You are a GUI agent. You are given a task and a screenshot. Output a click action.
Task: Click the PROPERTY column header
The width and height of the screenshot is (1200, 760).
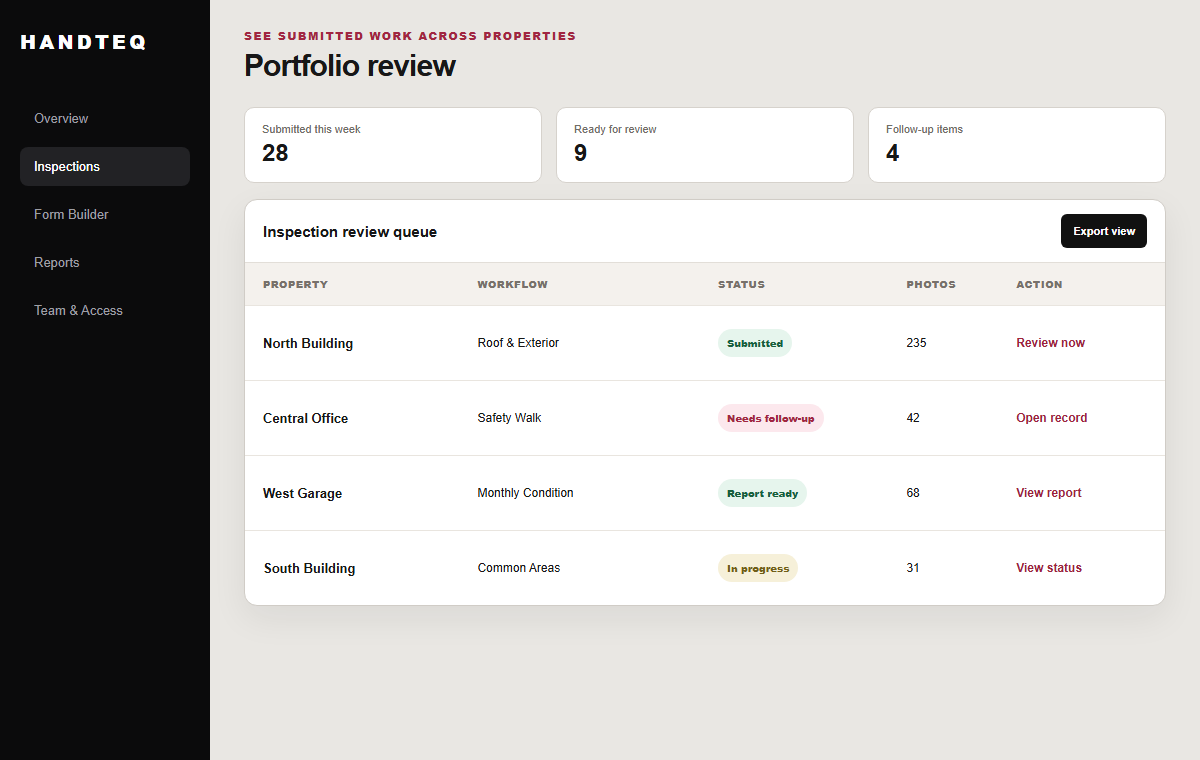click(x=295, y=284)
